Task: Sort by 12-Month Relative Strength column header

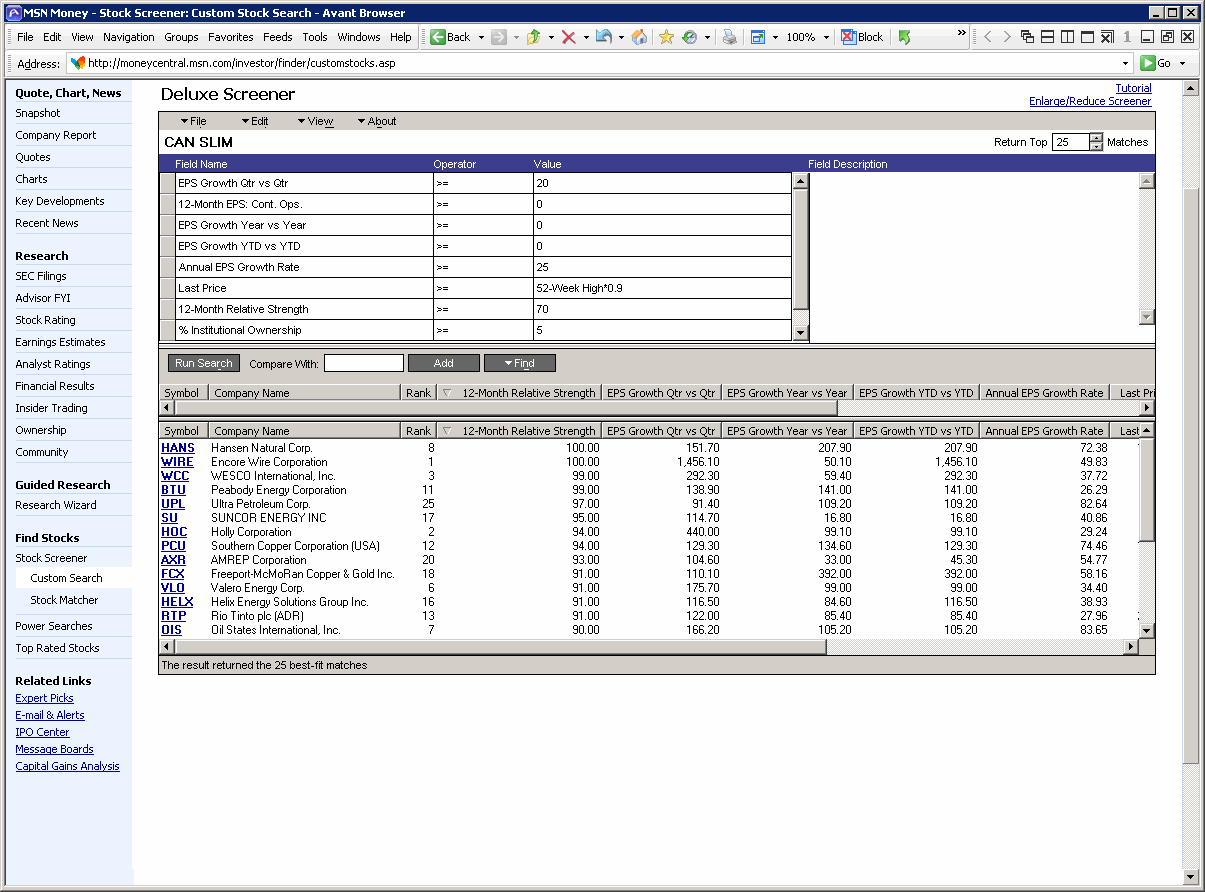Action: (528, 431)
